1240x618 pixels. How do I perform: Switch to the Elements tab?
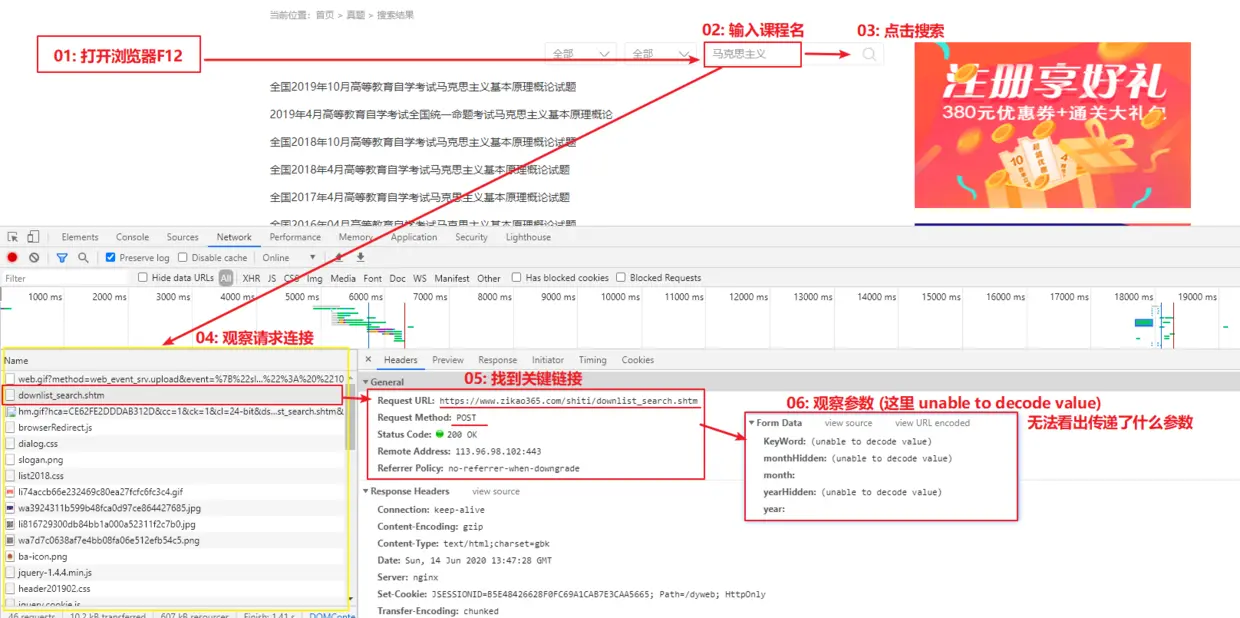(x=80, y=237)
